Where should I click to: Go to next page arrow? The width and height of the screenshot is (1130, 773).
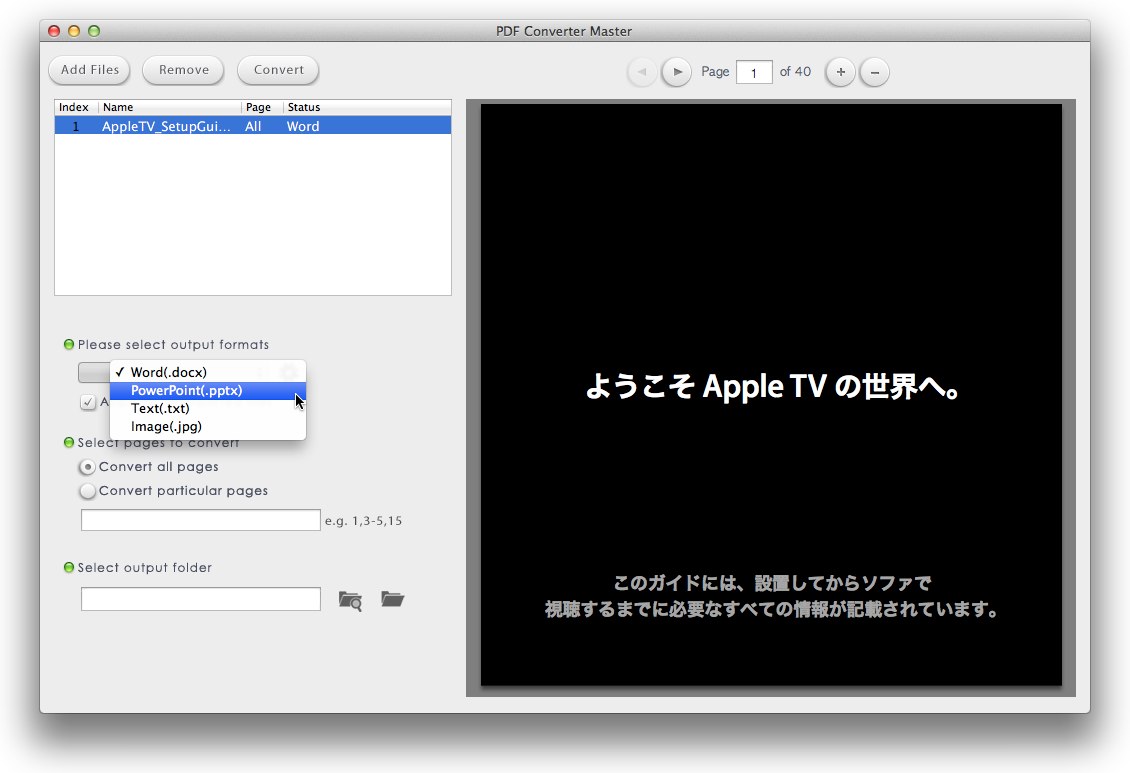(x=677, y=72)
